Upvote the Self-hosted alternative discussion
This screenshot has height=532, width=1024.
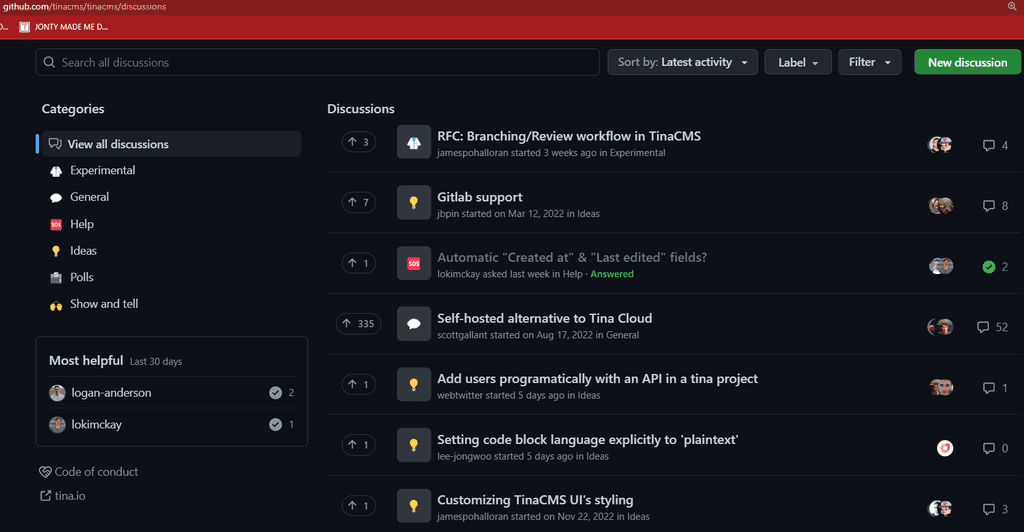358,324
